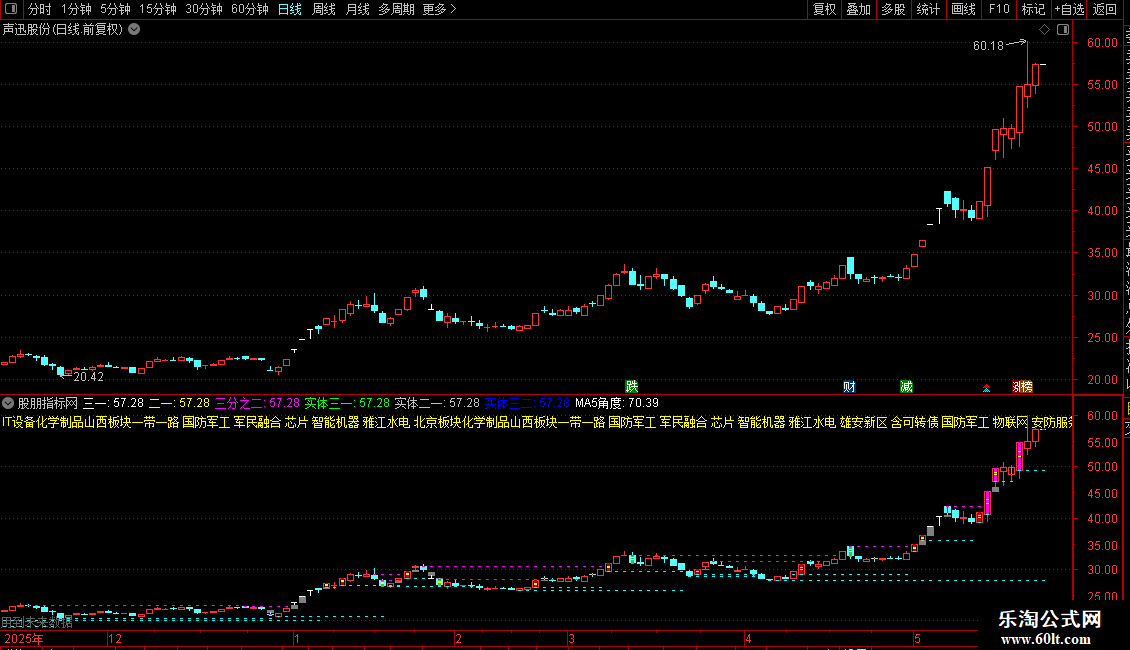
Task: Select the 月线 monthly chart tab
Action: tap(357, 9)
